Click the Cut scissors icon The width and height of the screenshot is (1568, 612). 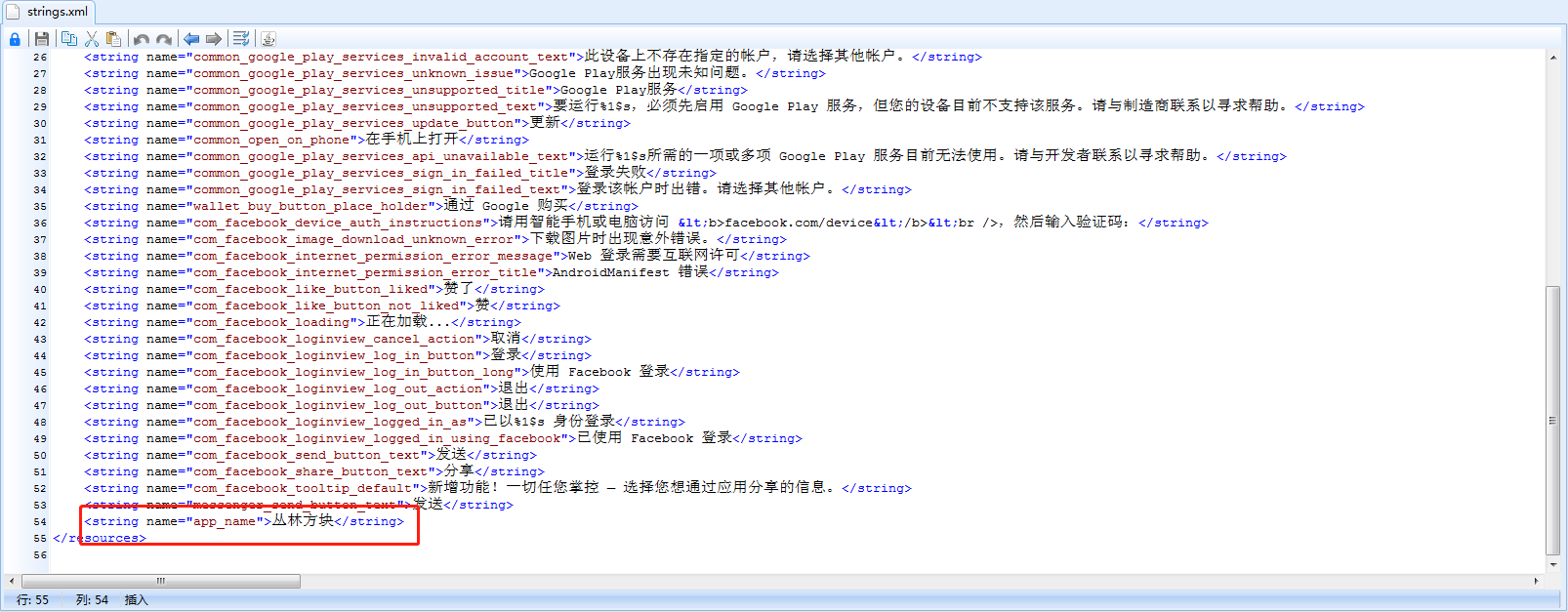pos(92,39)
